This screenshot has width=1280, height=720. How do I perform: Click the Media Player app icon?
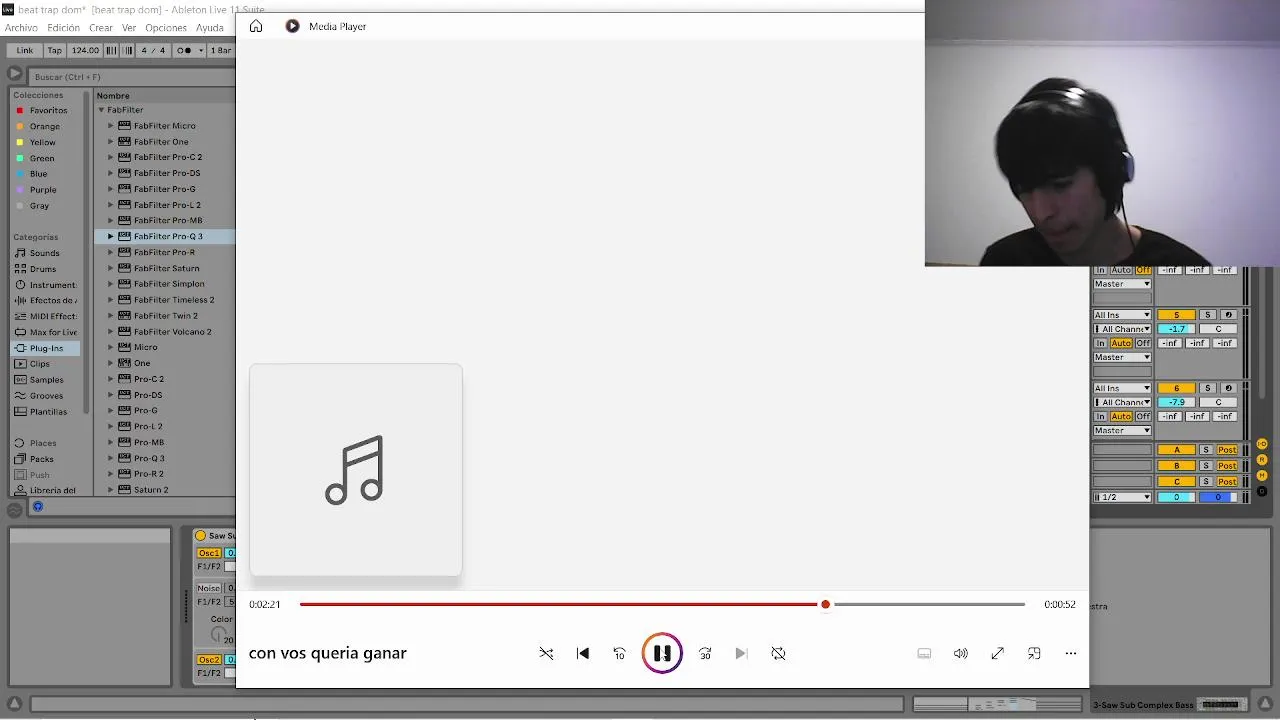(292, 26)
